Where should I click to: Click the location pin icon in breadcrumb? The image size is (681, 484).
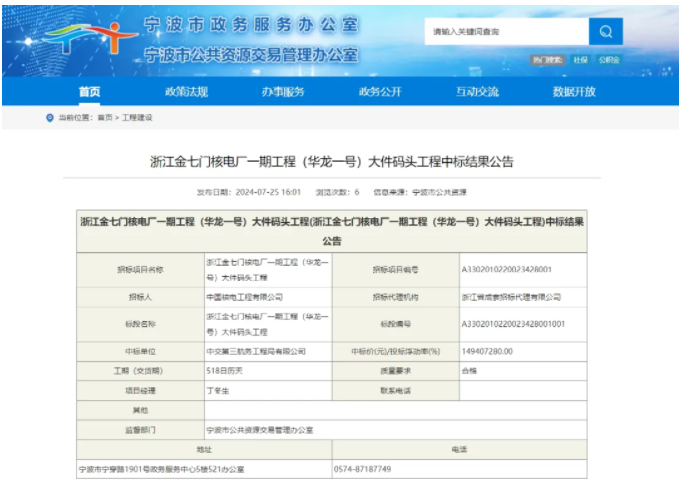click(50, 118)
